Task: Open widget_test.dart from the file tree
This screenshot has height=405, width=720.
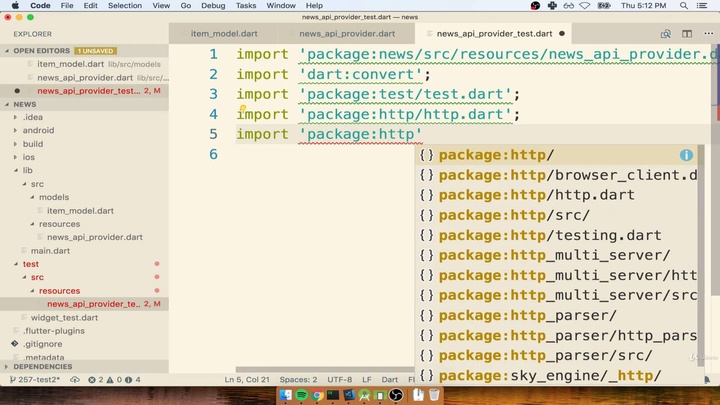Action: (x=64, y=318)
